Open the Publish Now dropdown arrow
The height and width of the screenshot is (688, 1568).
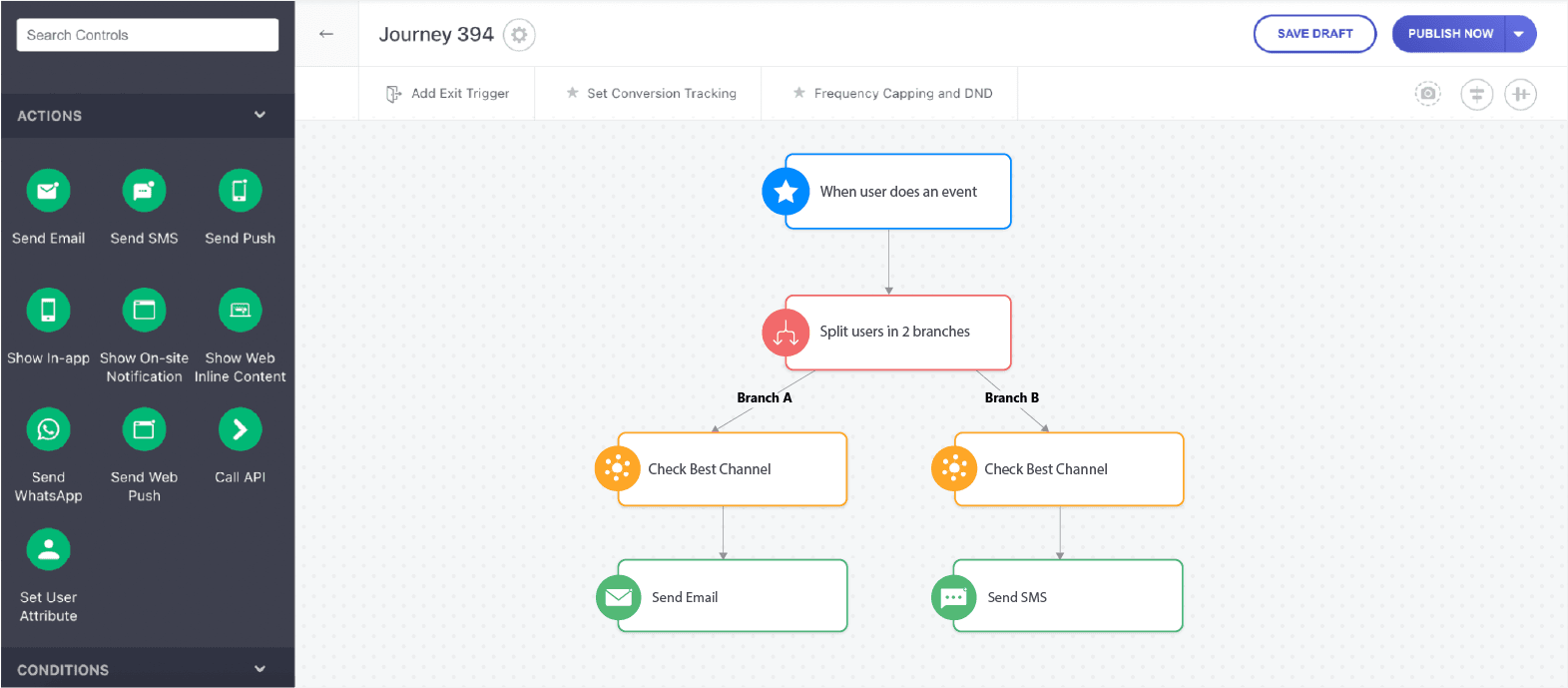coord(1519,34)
